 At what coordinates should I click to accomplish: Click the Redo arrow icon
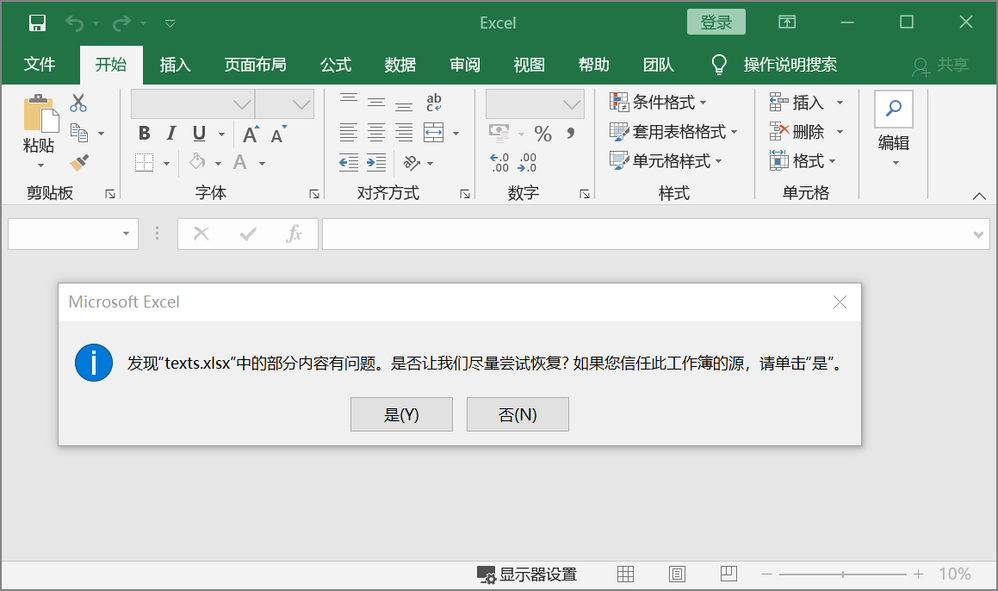[x=122, y=24]
